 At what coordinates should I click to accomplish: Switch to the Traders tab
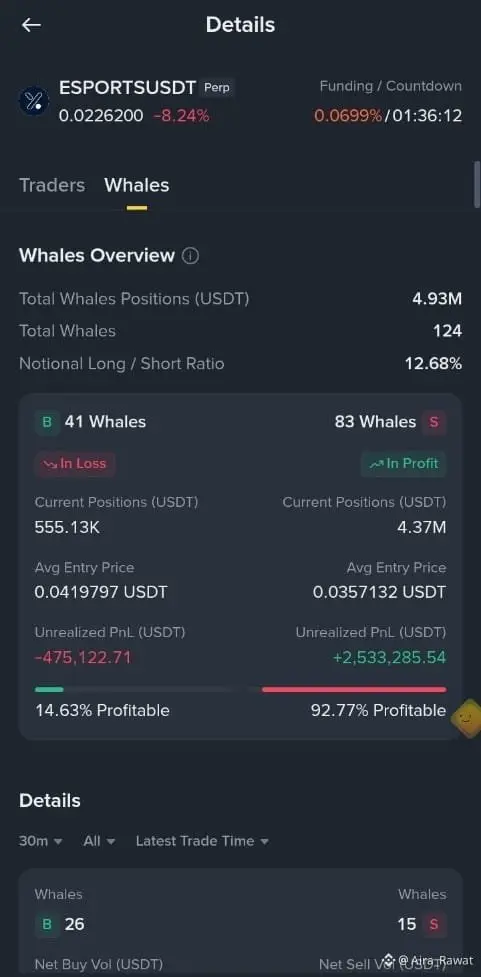click(x=52, y=185)
